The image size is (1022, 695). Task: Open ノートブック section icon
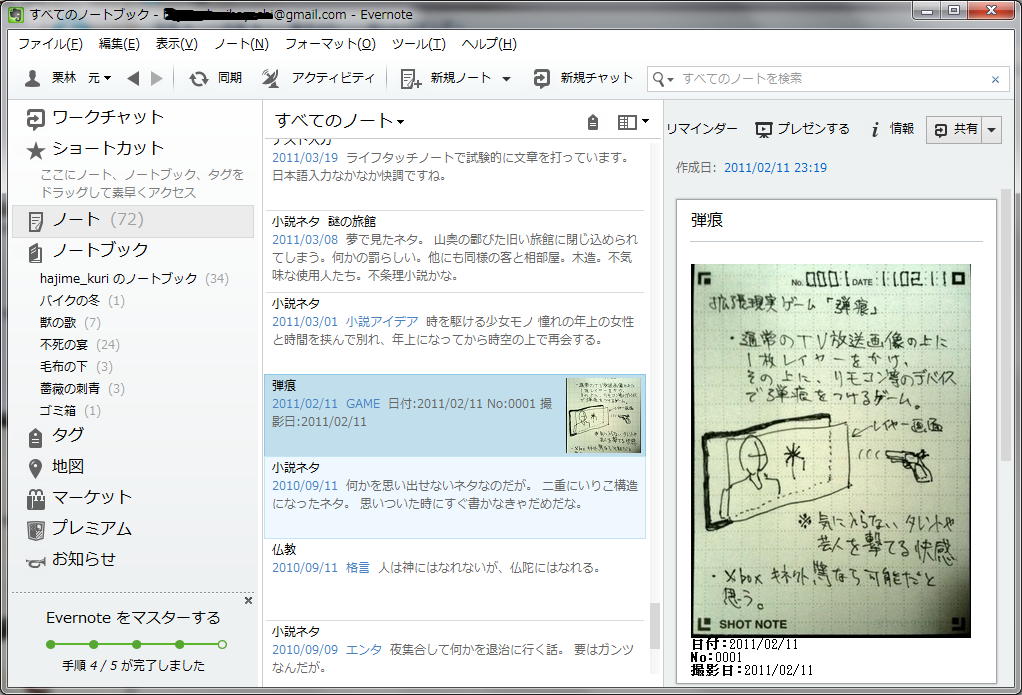point(35,252)
